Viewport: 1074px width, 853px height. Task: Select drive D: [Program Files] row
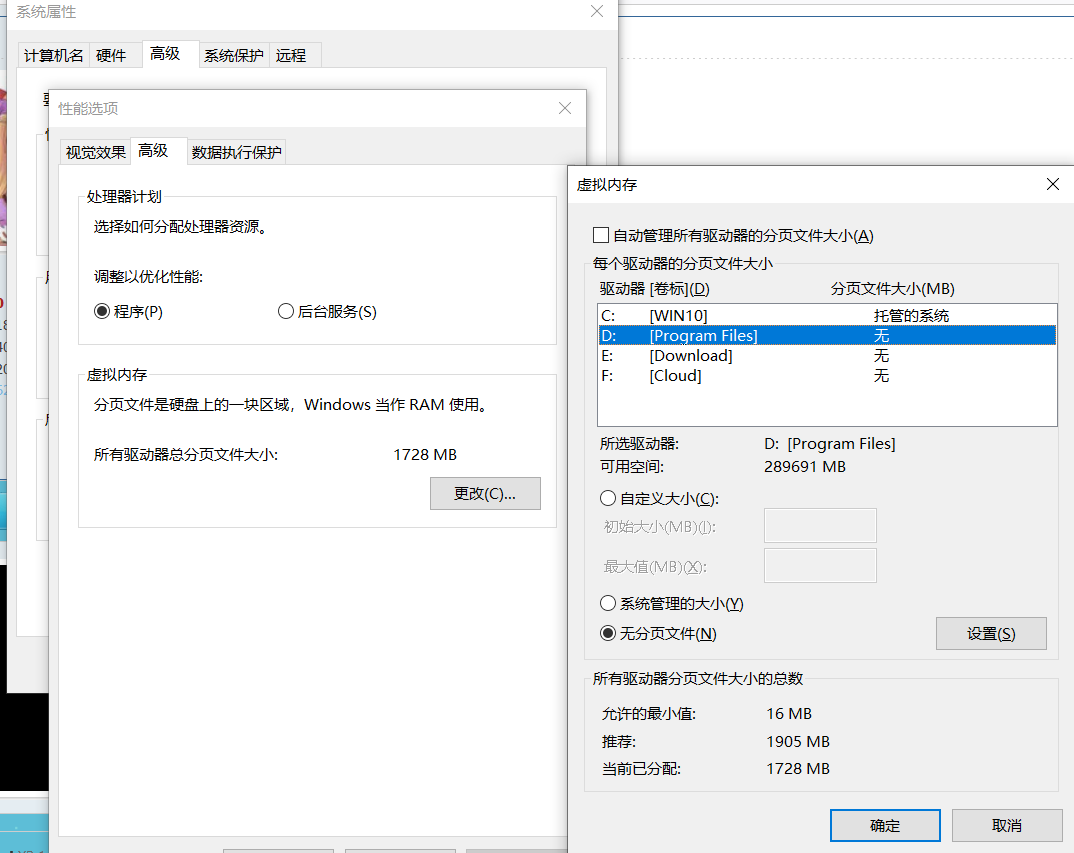827,336
